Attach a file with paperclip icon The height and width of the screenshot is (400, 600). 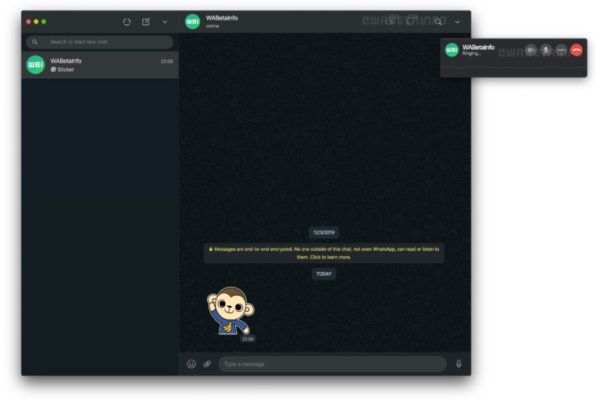[x=207, y=364]
